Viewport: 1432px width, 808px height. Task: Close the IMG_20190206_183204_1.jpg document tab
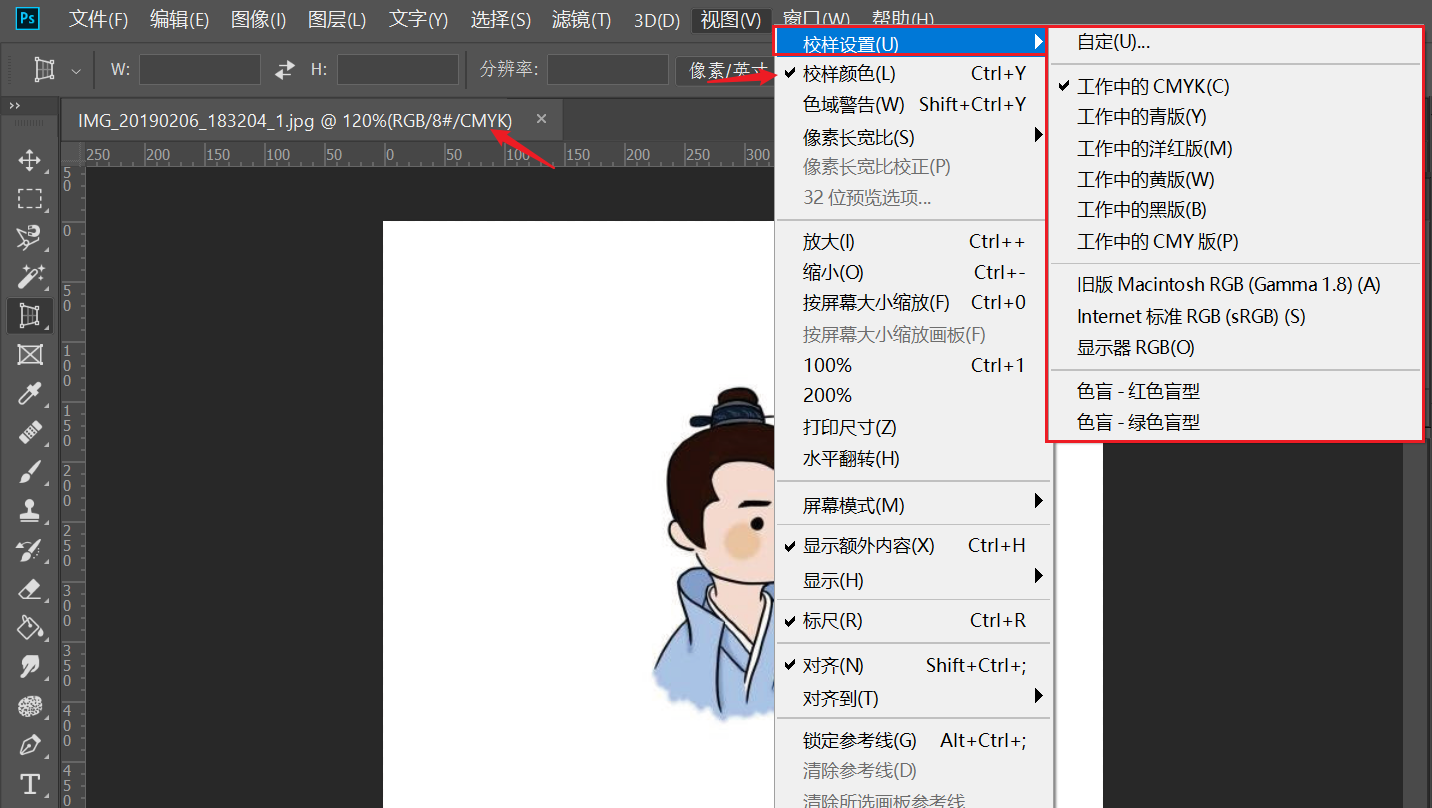click(541, 118)
